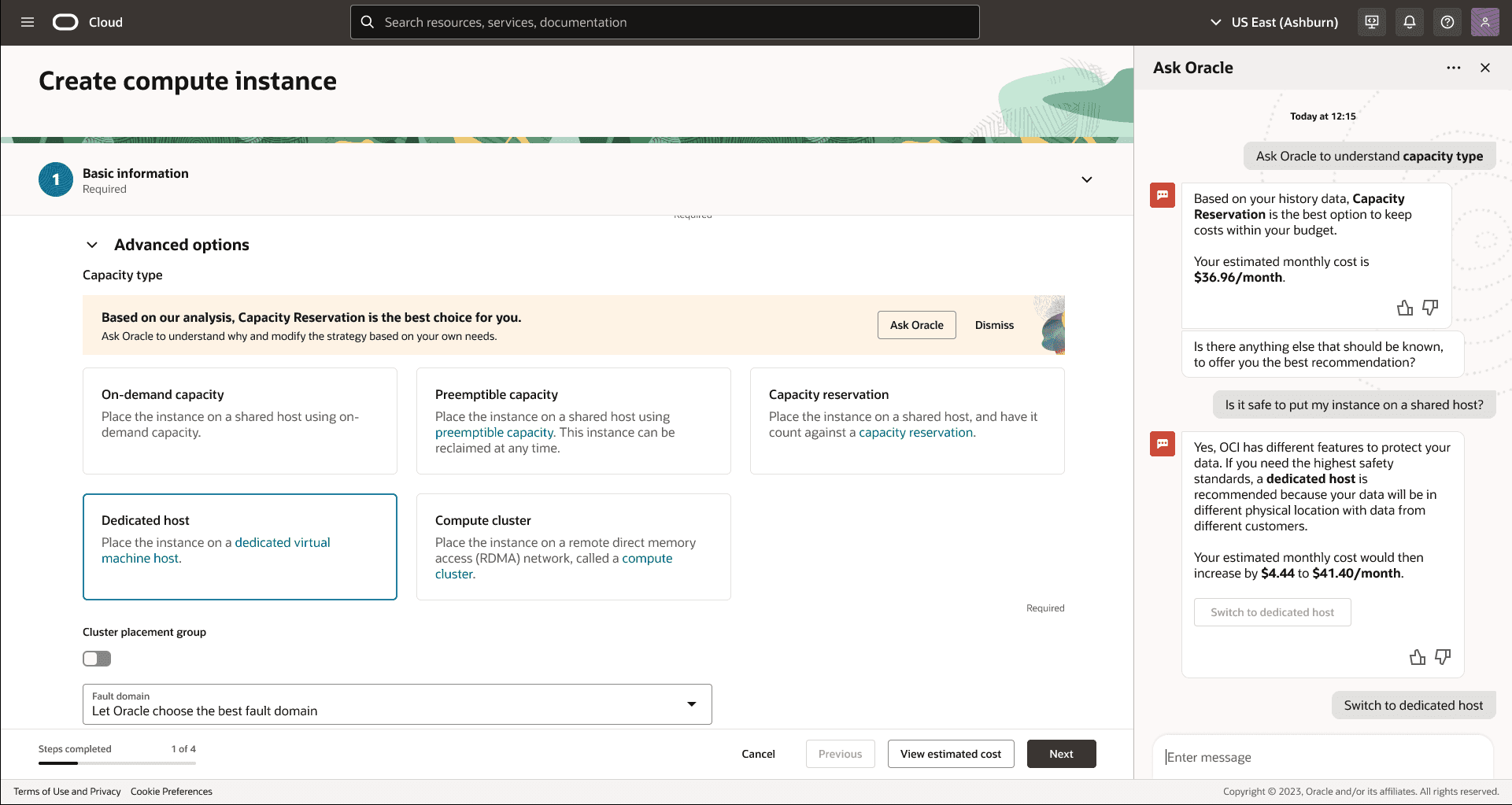This screenshot has width=1512, height=805.
Task: Collapse the Basic information section chevron
Action: click(x=1087, y=179)
